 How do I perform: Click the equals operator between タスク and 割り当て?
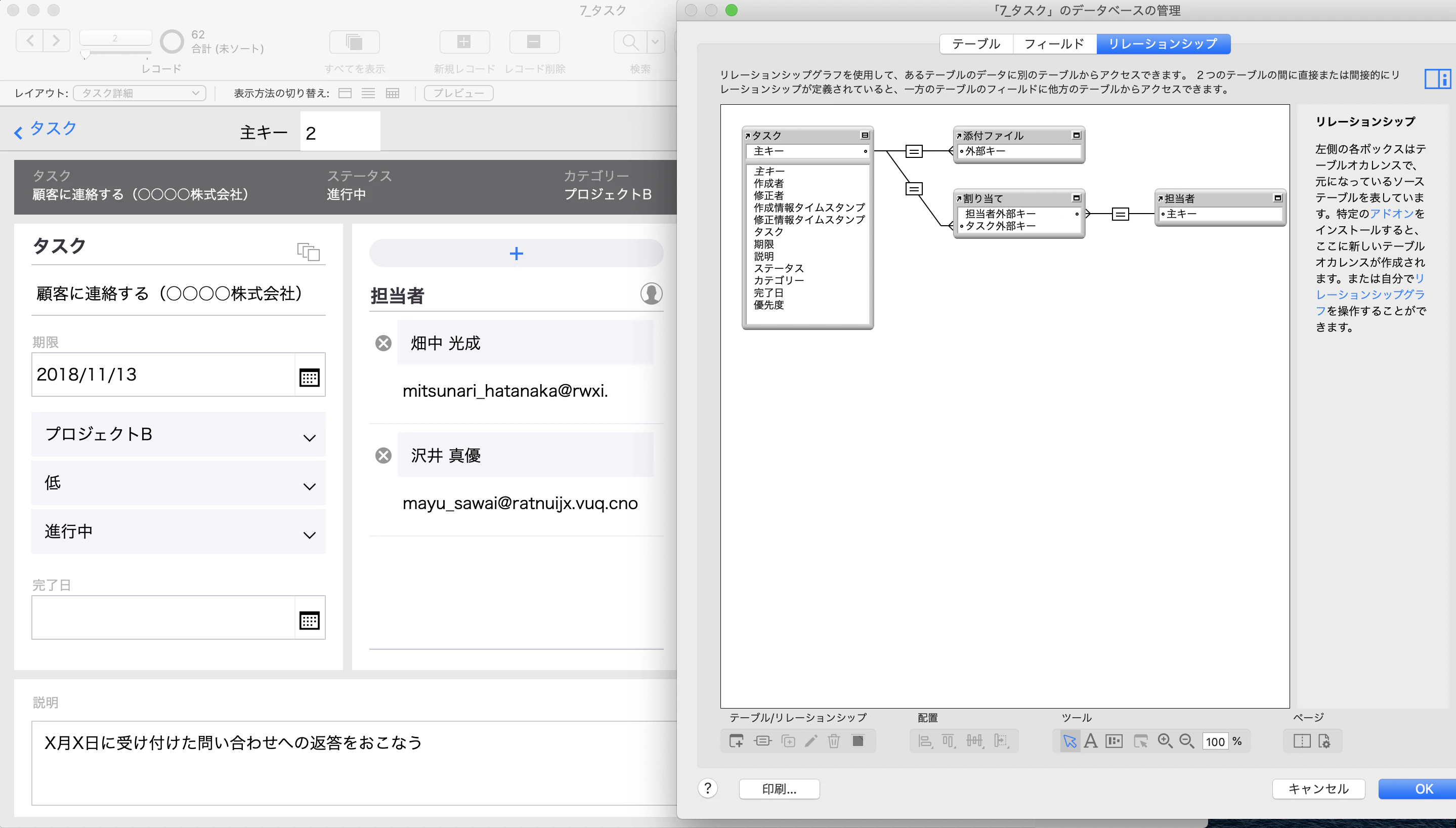pos(914,189)
